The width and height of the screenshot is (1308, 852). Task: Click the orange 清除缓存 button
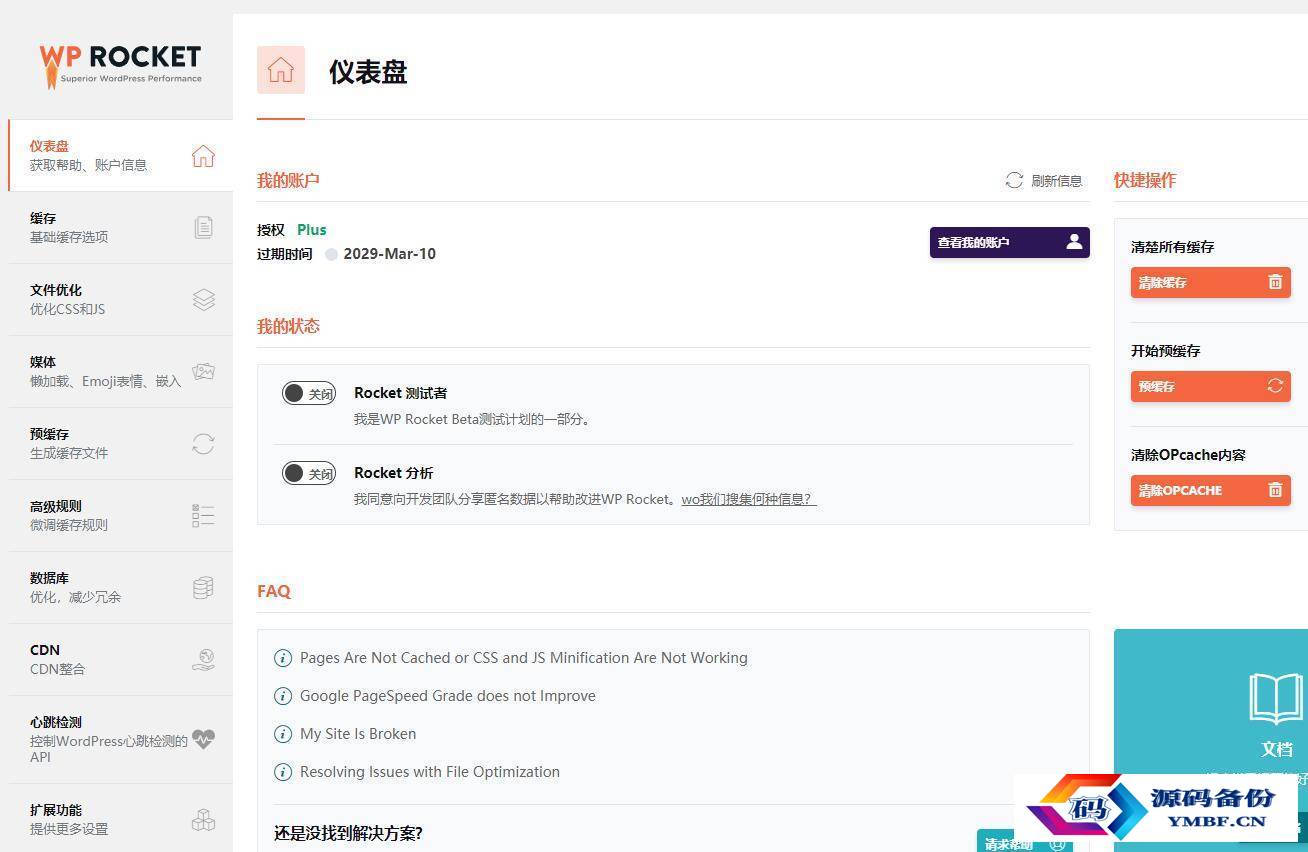coord(1210,282)
